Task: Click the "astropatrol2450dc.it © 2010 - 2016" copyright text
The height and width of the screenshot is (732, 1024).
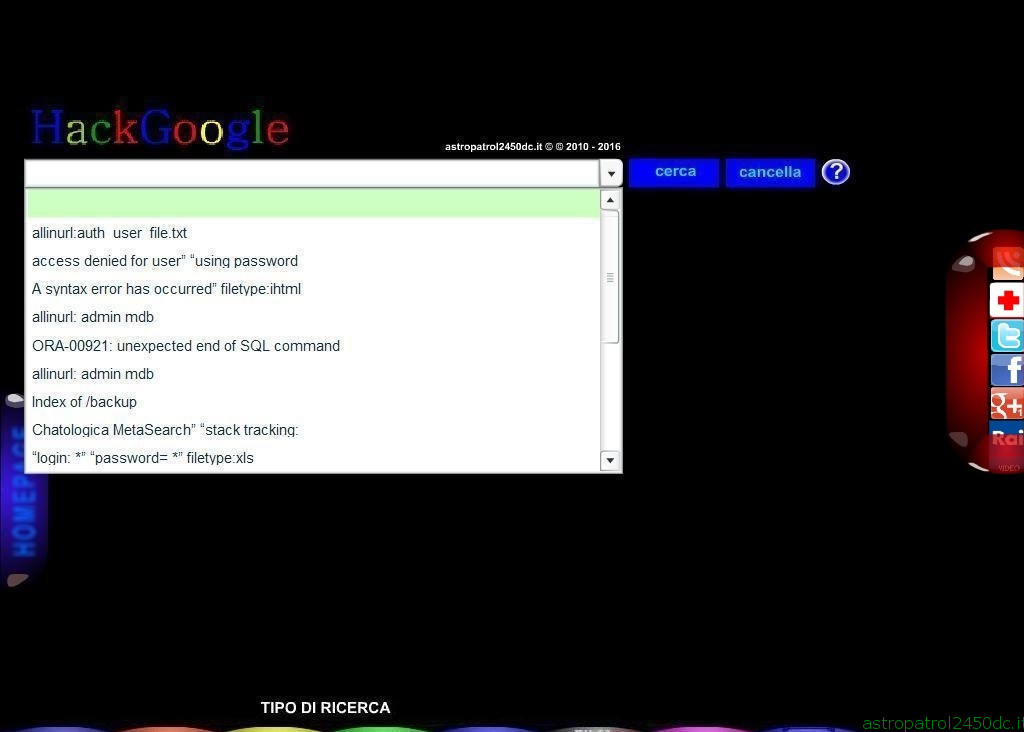Action: coord(533,147)
